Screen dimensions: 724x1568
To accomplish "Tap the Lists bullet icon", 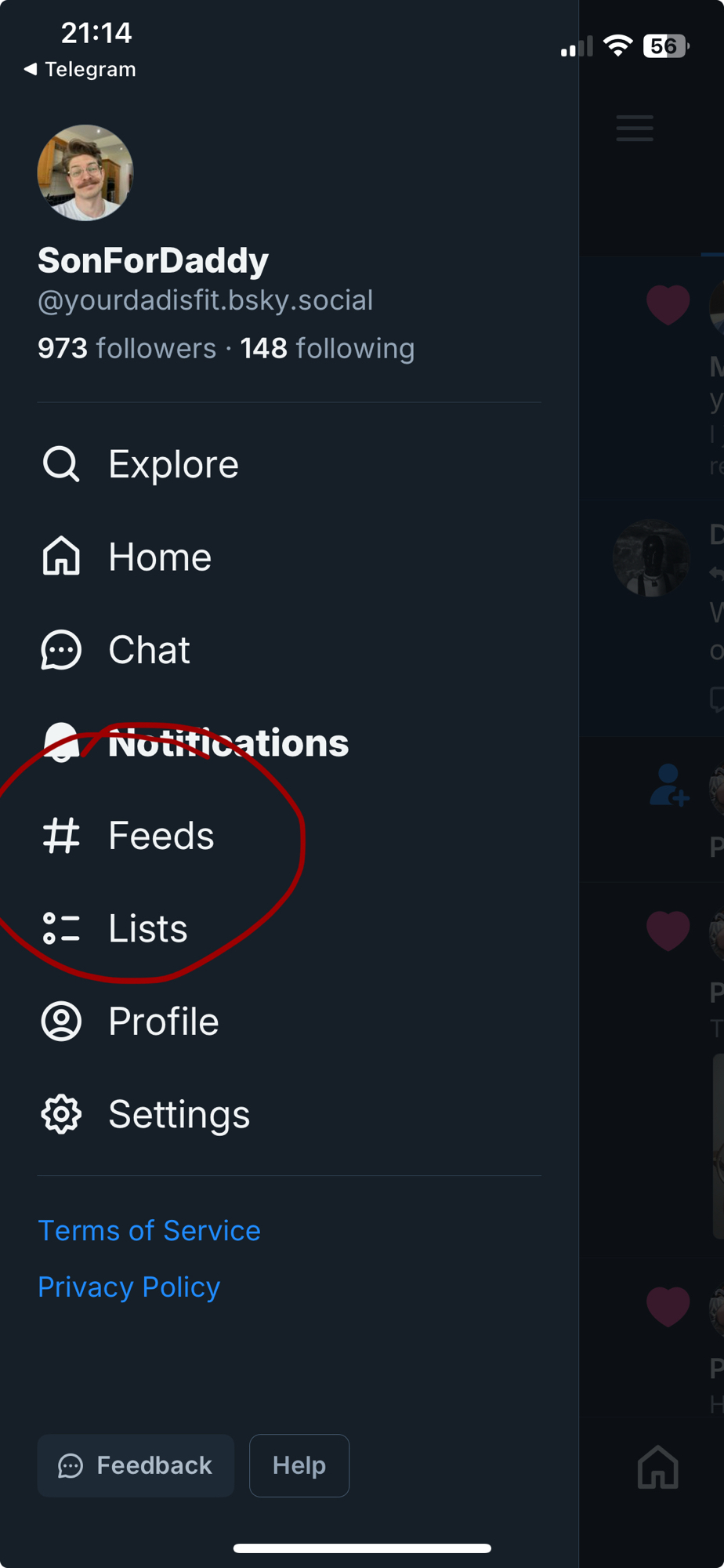I will (x=61, y=928).
